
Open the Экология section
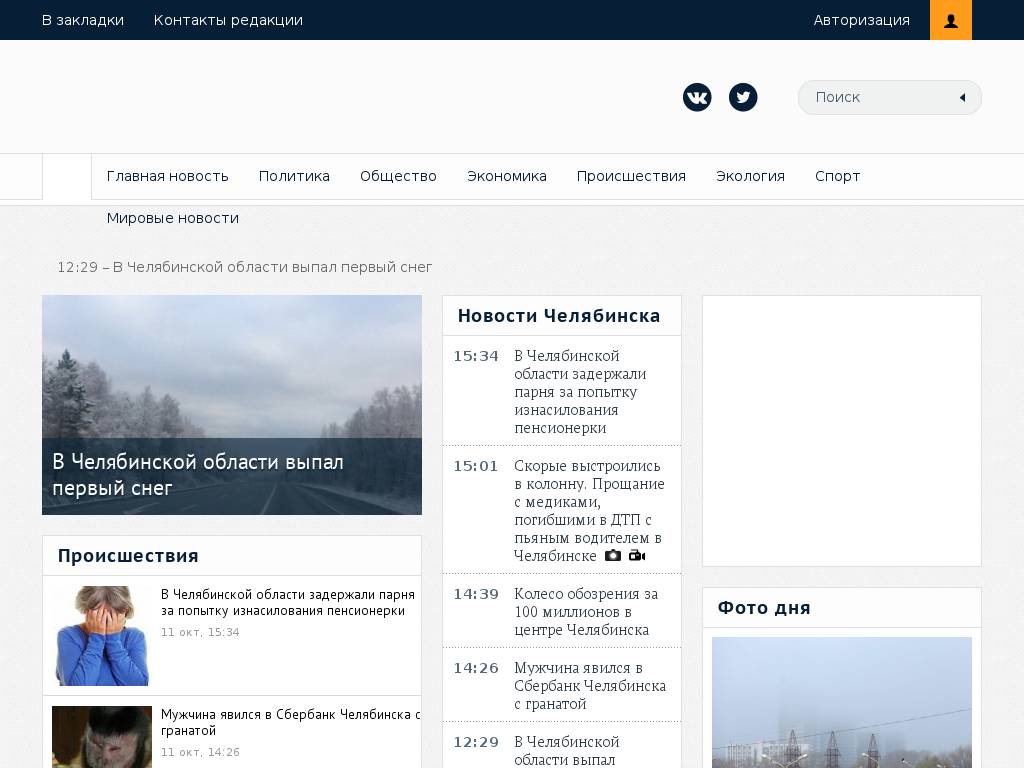(750, 176)
